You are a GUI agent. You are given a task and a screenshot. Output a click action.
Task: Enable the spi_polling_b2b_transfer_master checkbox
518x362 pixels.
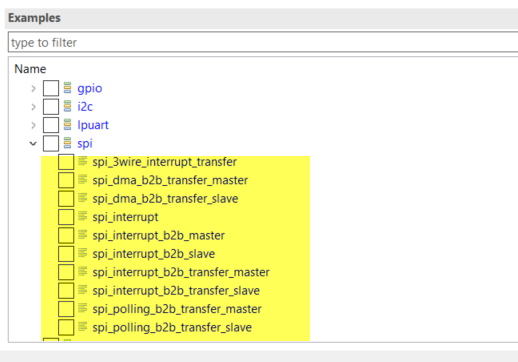click(66, 309)
